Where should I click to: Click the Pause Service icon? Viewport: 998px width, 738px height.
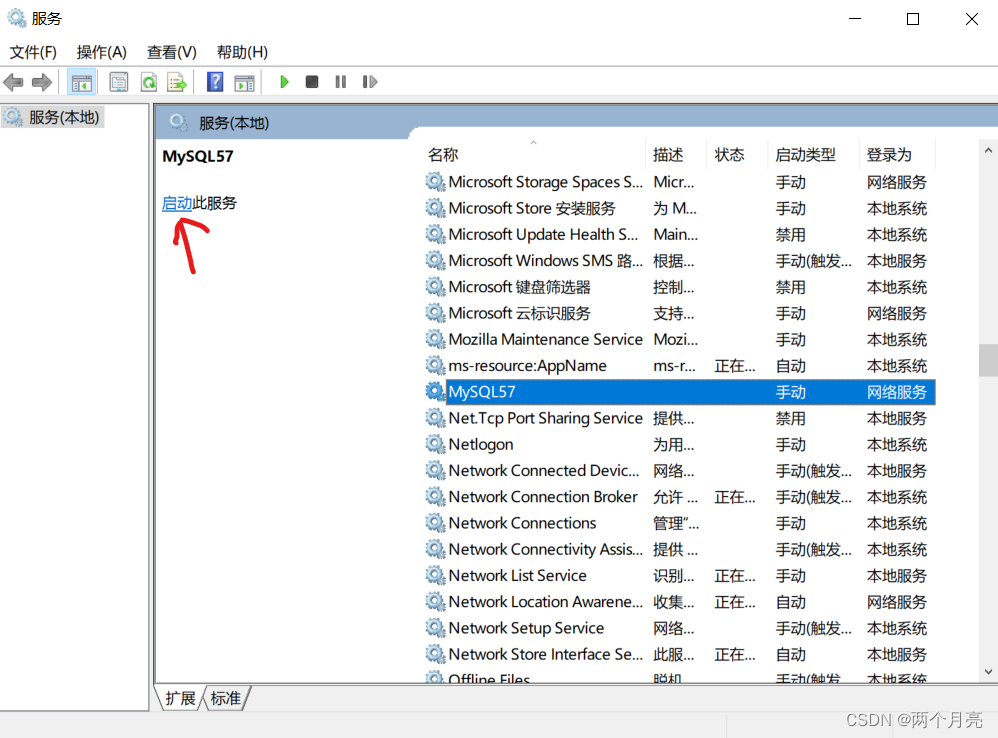click(341, 82)
